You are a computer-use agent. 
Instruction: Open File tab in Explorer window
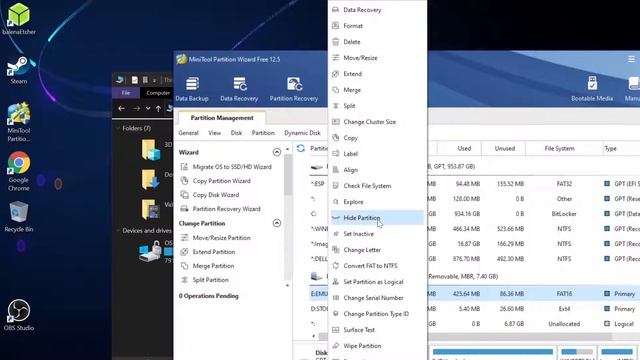pos(126,93)
